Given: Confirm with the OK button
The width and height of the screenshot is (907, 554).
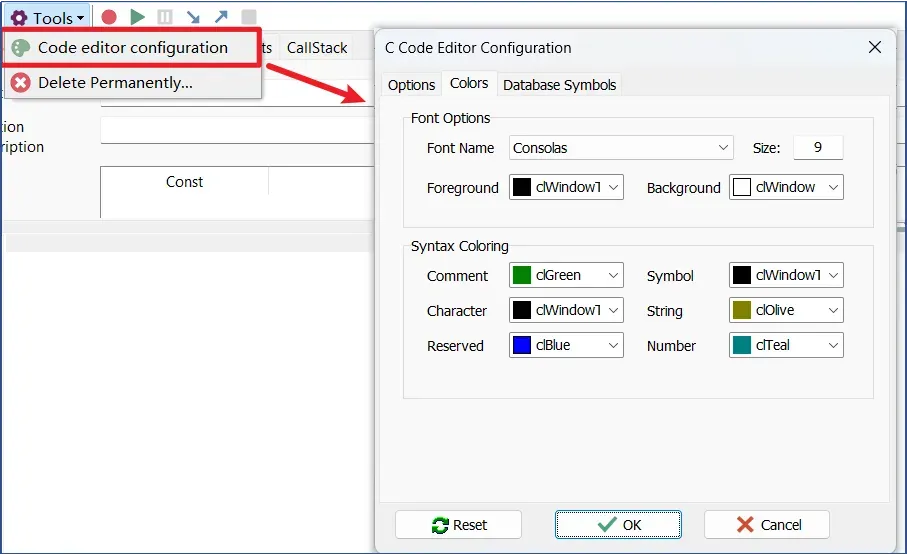Looking at the screenshot, I should pyautogui.click(x=618, y=525).
